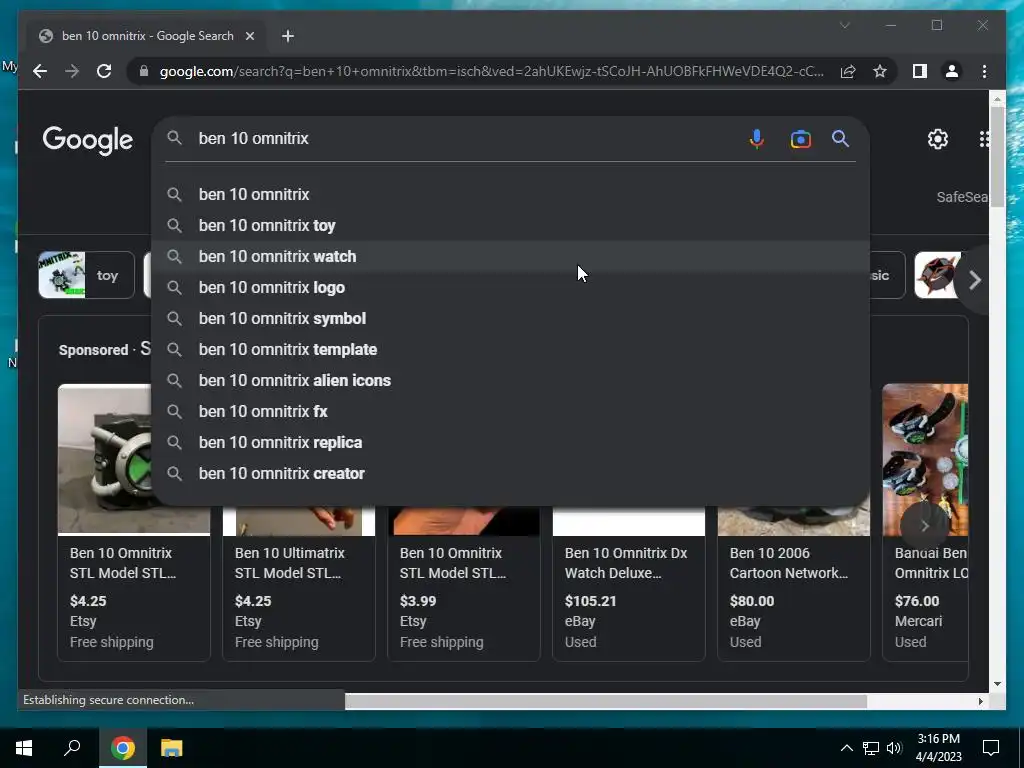Show hidden system tray icons

[x=846, y=748]
